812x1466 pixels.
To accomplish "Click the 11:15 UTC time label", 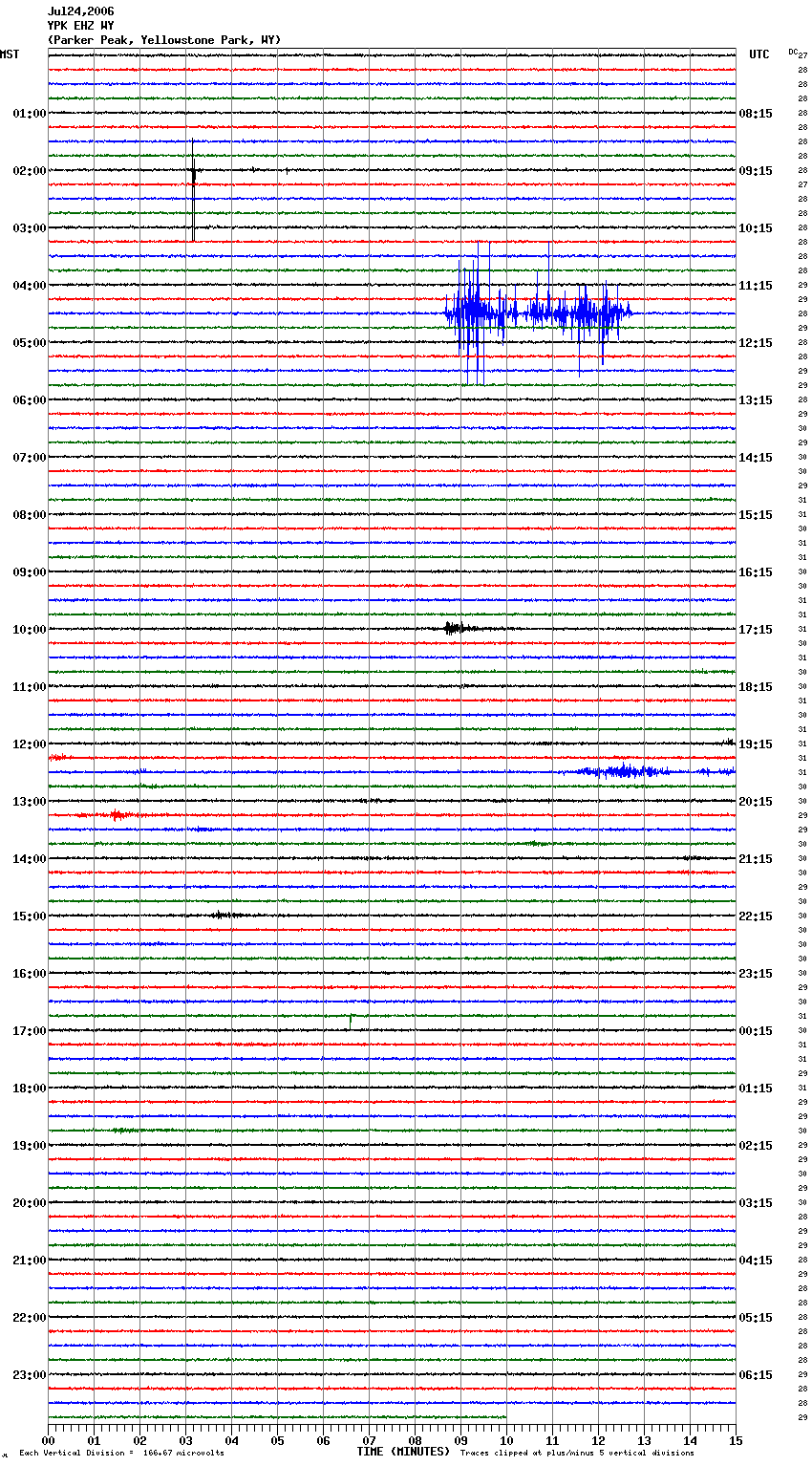I will click(x=756, y=286).
